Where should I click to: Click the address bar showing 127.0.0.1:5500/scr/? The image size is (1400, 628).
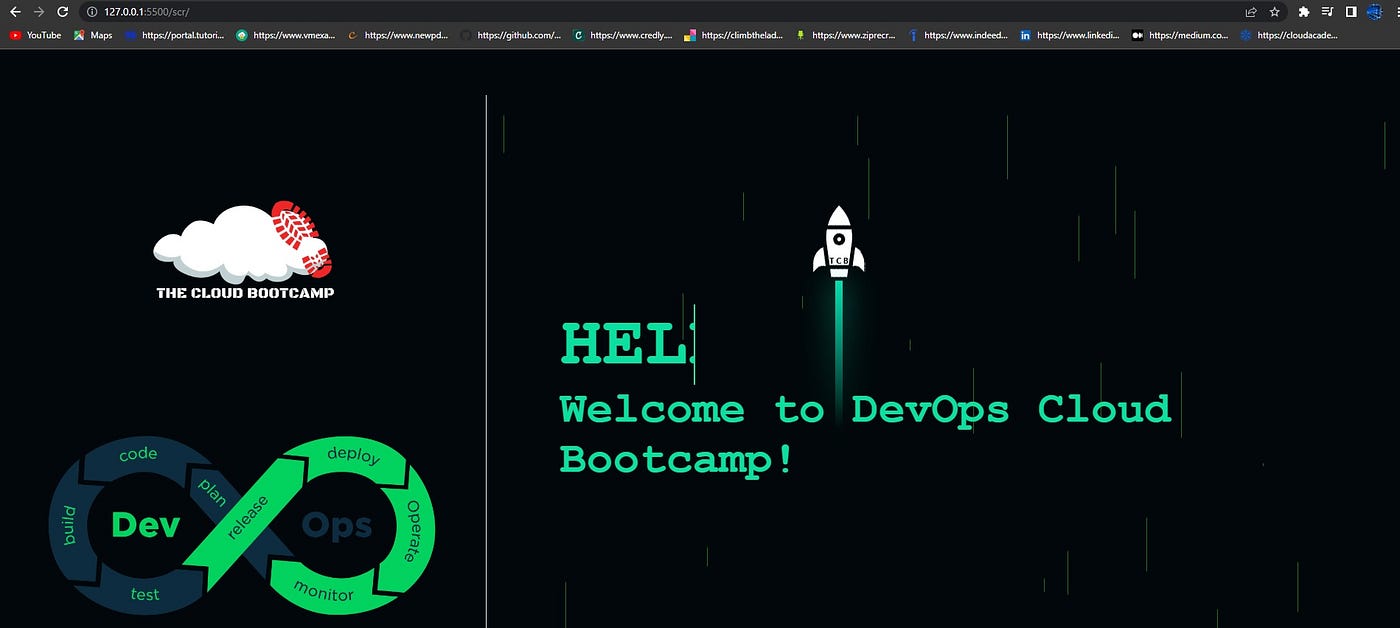pos(660,12)
